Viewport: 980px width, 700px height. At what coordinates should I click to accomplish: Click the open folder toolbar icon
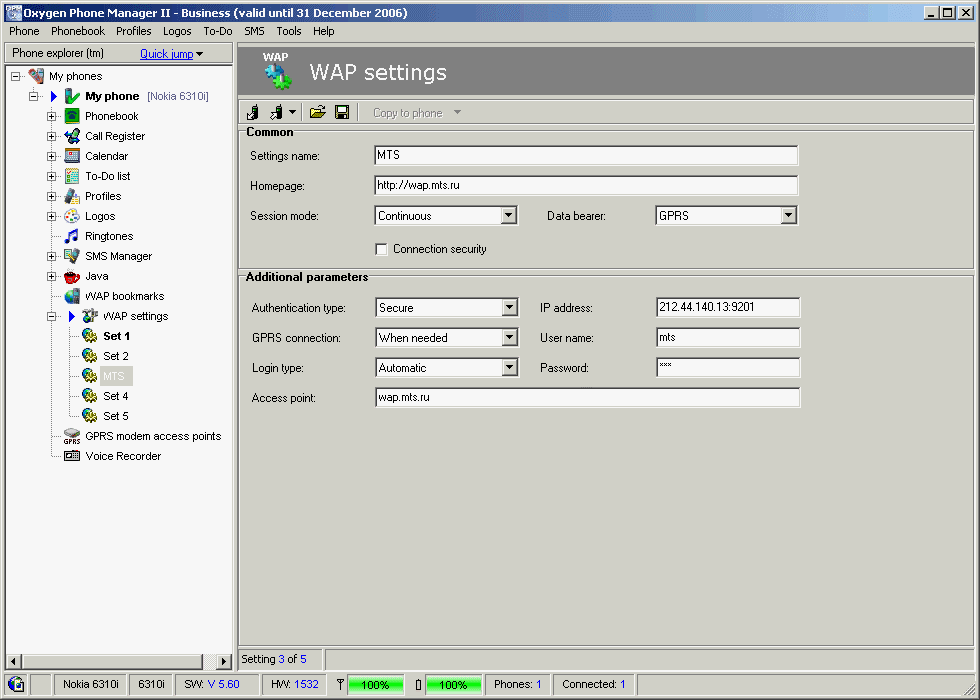(x=317, y=112)
